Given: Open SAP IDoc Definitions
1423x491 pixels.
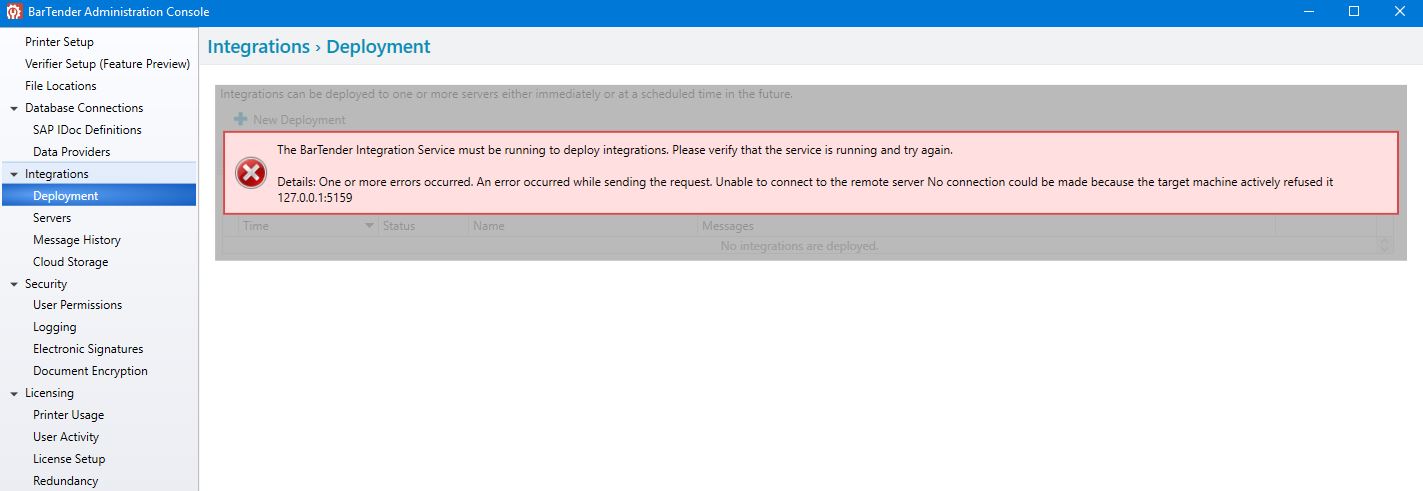Looking at the screenshot, I should (87, 130).
